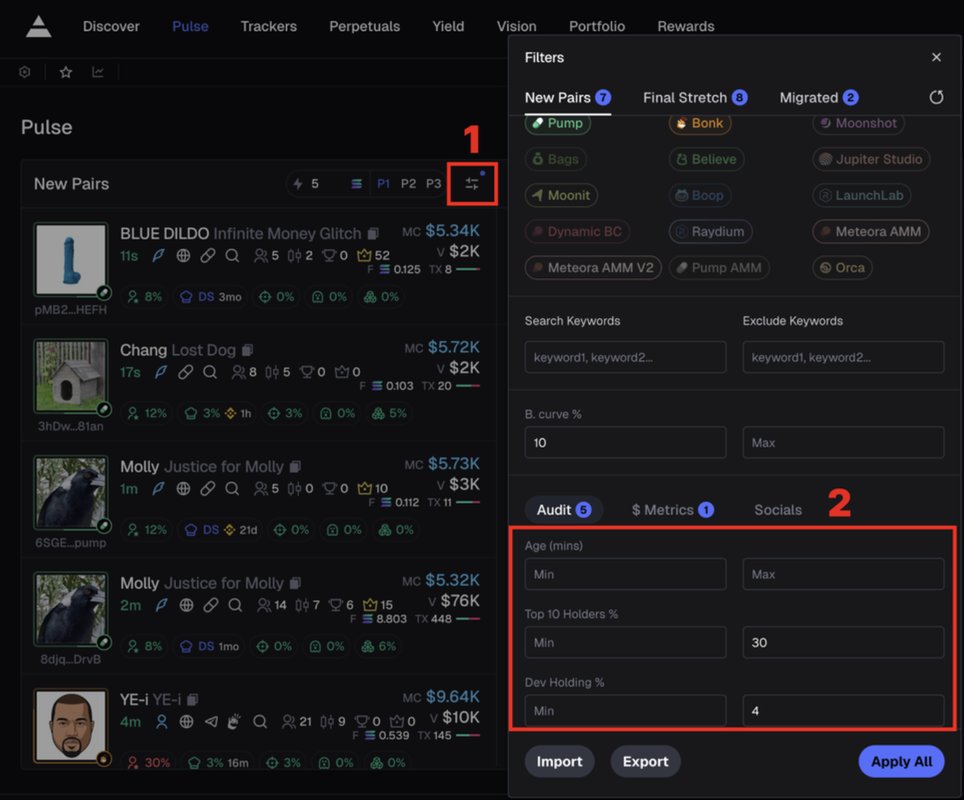Viewport: 964px width, 800px height.
Task: Focus the Exclude Keywords input
Action: (843, 357)
